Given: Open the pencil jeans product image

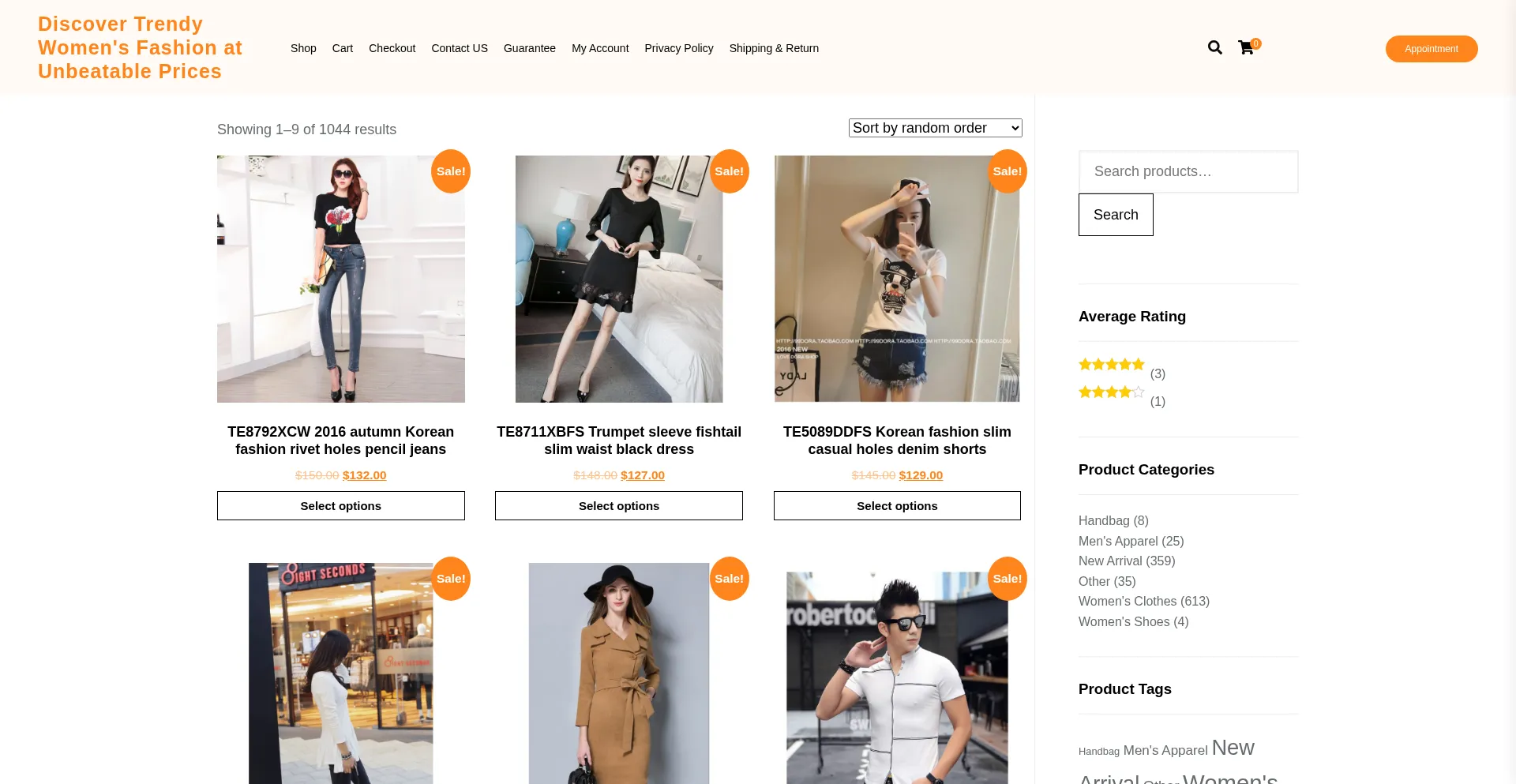Looking at the screenshot, I should [341, 279].
